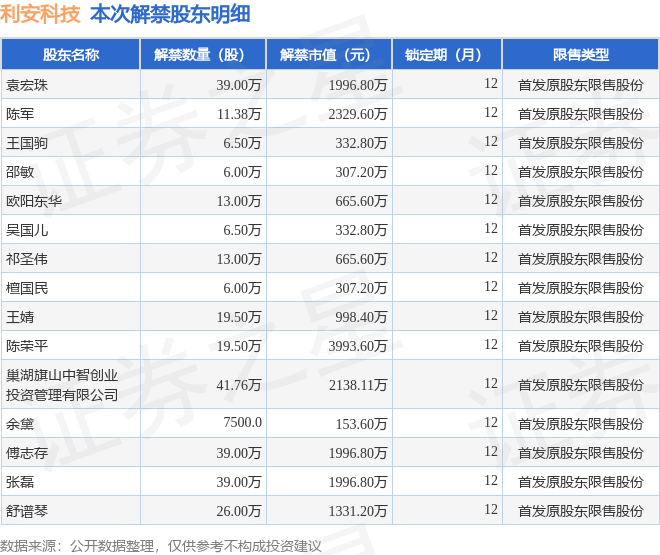The image size is (660, 555).
Task: Click 665.60万 value in 祁圣伟 row
Action: click(x=361, y=259)
